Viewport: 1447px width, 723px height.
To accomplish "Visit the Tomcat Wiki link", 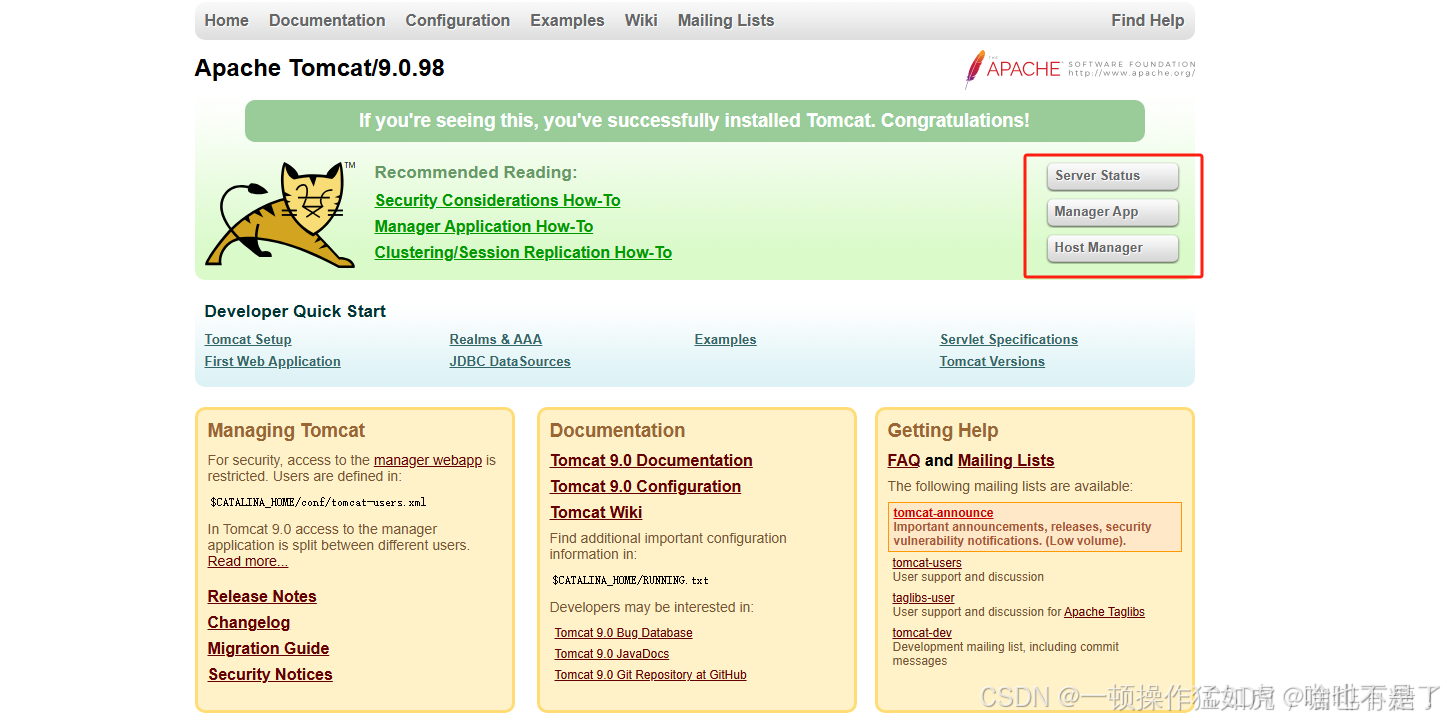I will [x=596, y=512].
